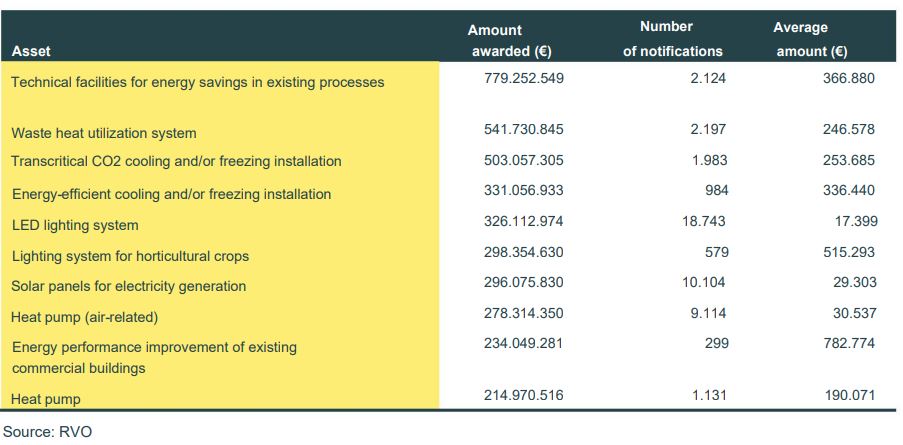Select the "LED lighting system" asset cell
The height and width of the screenshot is (445, 903).
(75, 225)
